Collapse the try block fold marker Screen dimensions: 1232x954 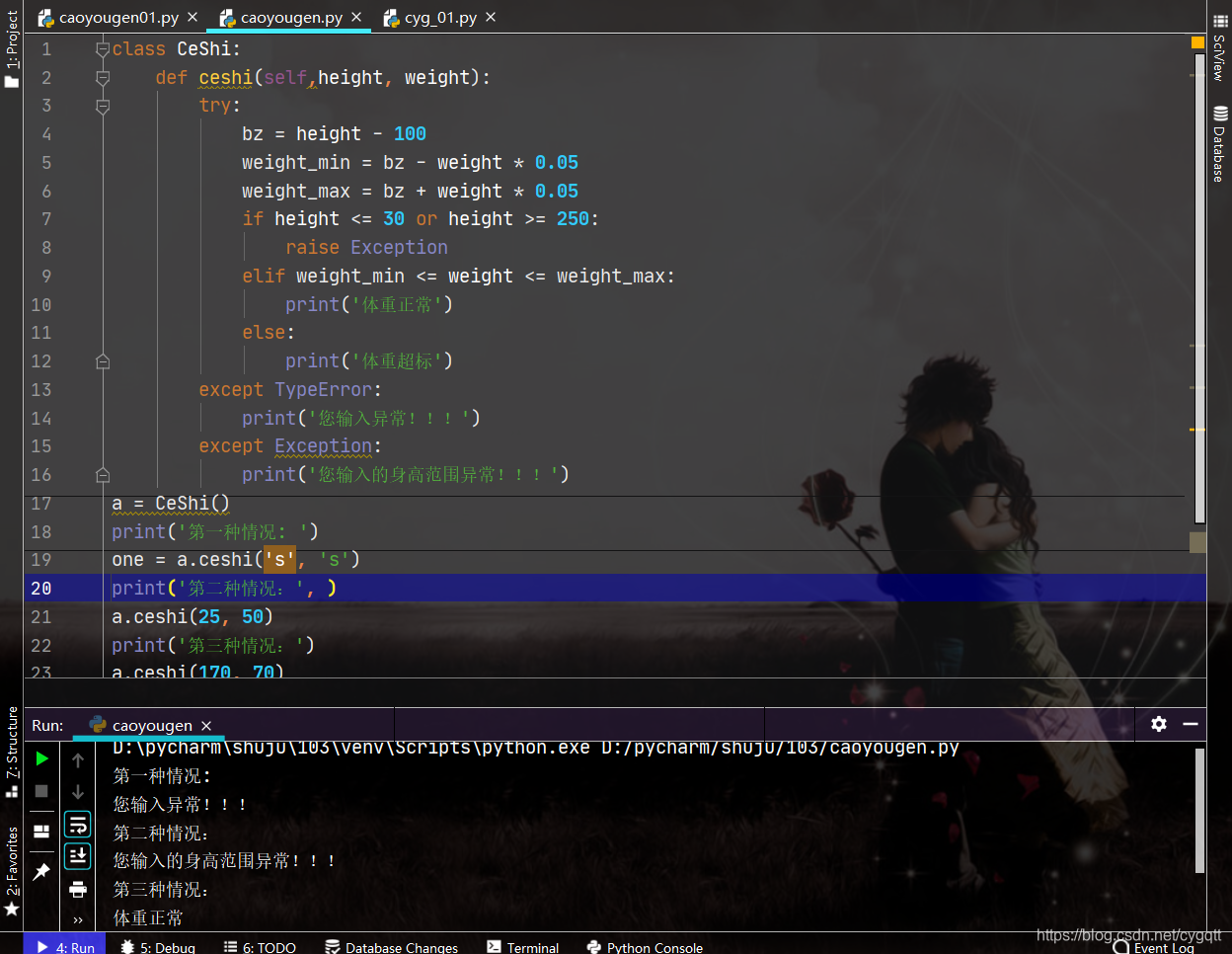(x=103, y=106)
